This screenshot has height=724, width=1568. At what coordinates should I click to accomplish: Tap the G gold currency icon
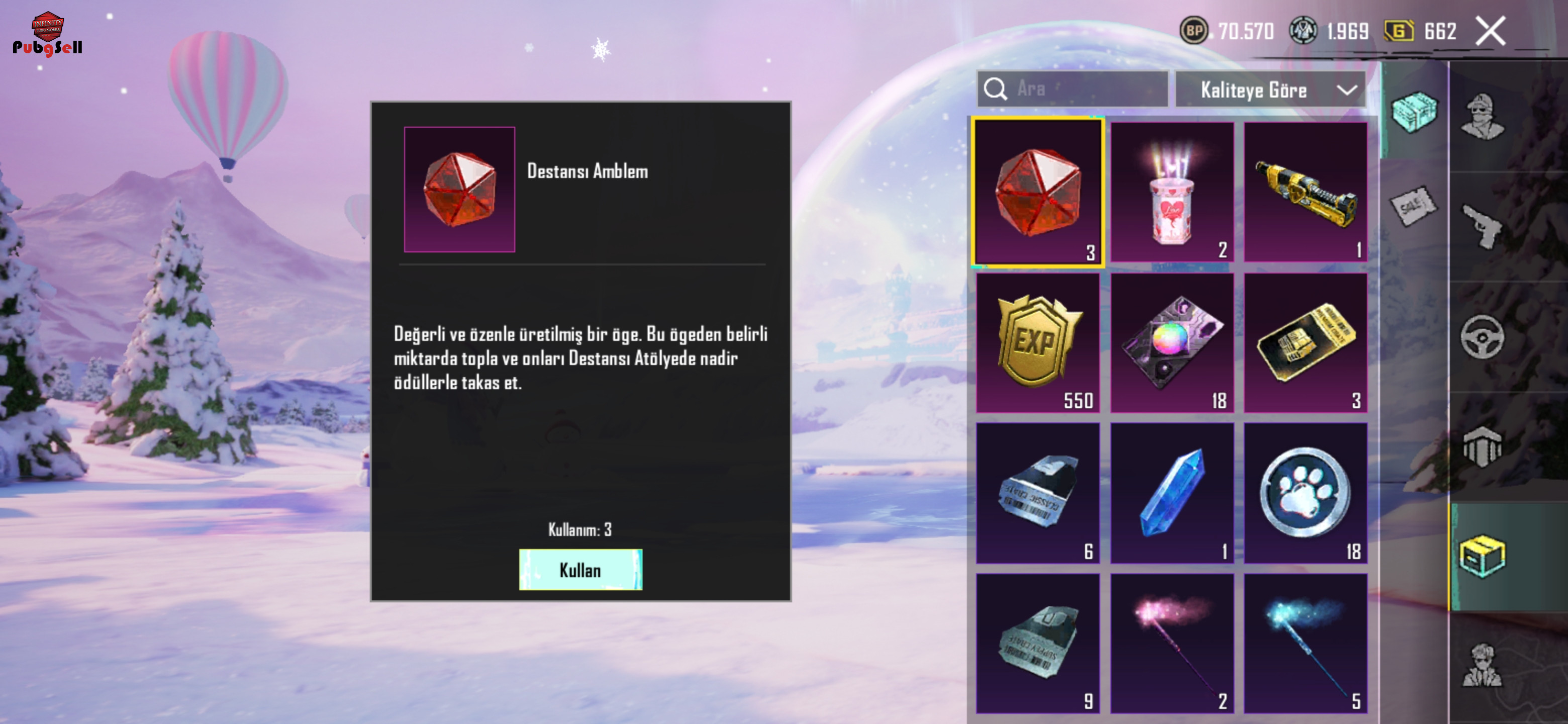(x=1399, y=31)
